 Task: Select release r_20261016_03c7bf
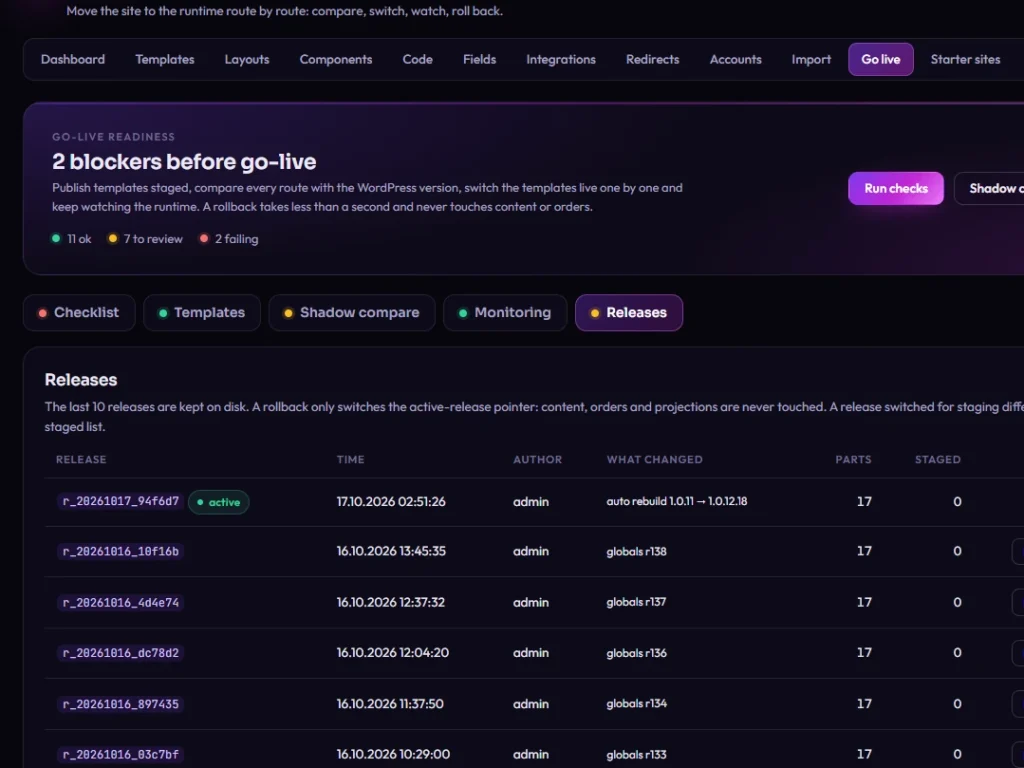tap(120, 755)
